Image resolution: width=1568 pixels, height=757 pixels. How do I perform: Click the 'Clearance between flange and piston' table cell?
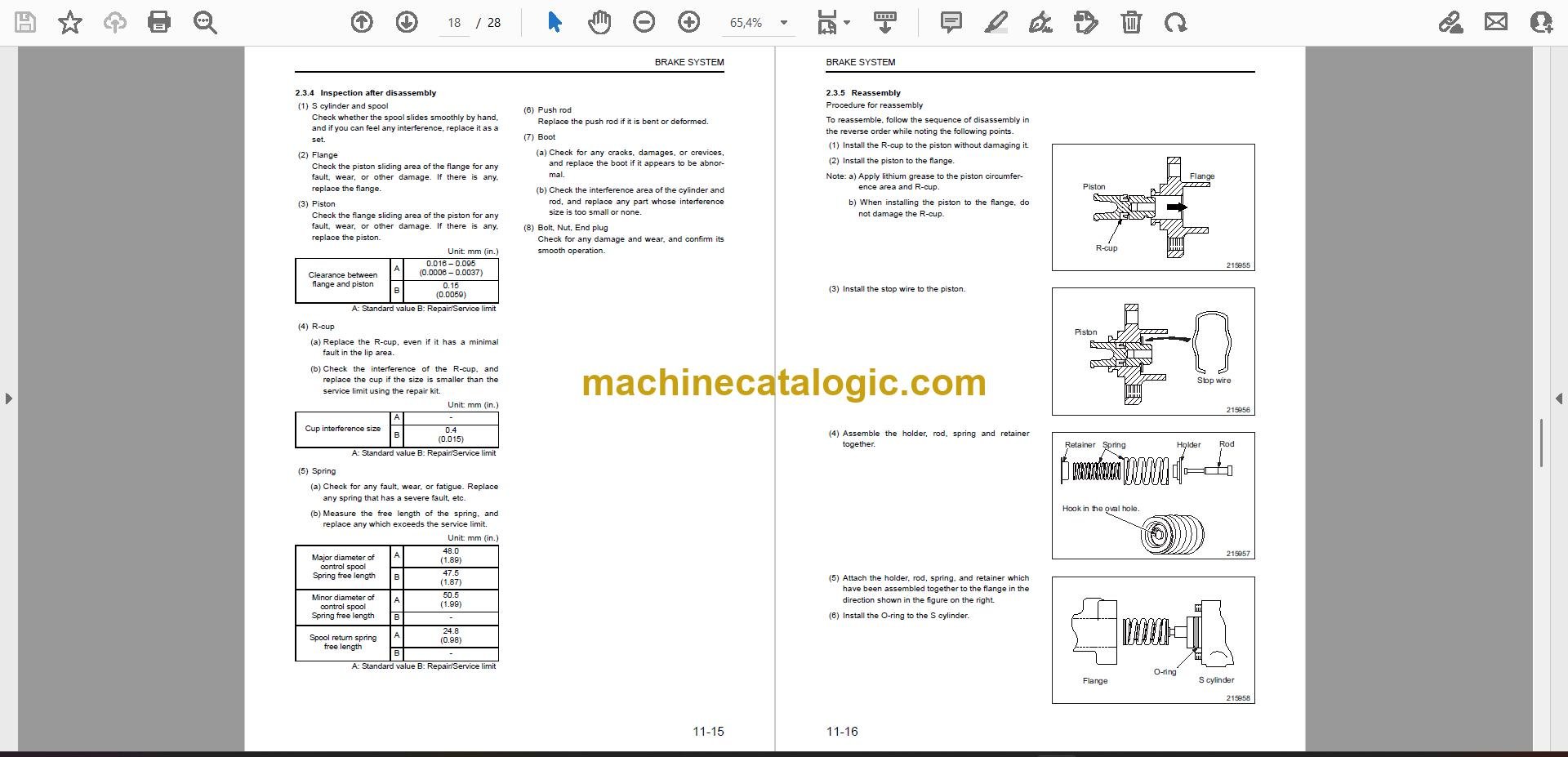tap(343, 280)
